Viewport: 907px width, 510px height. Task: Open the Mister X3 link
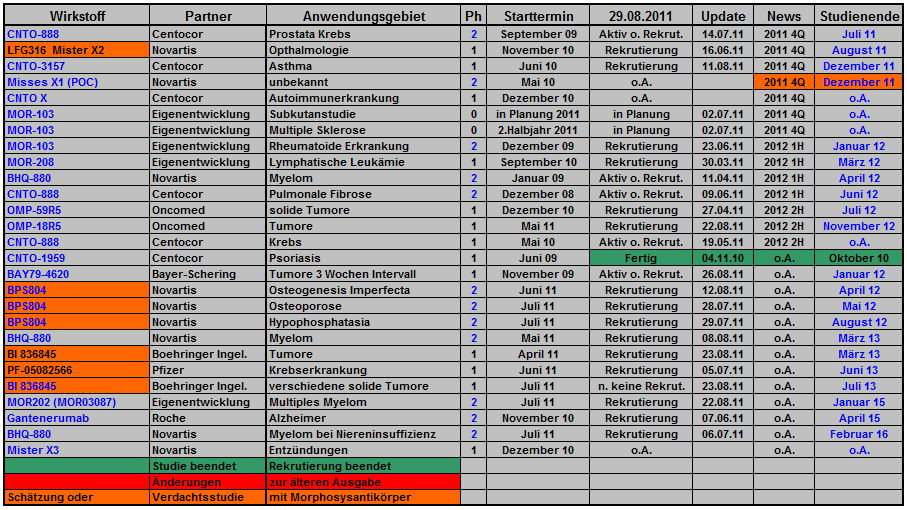coord(33,450)
